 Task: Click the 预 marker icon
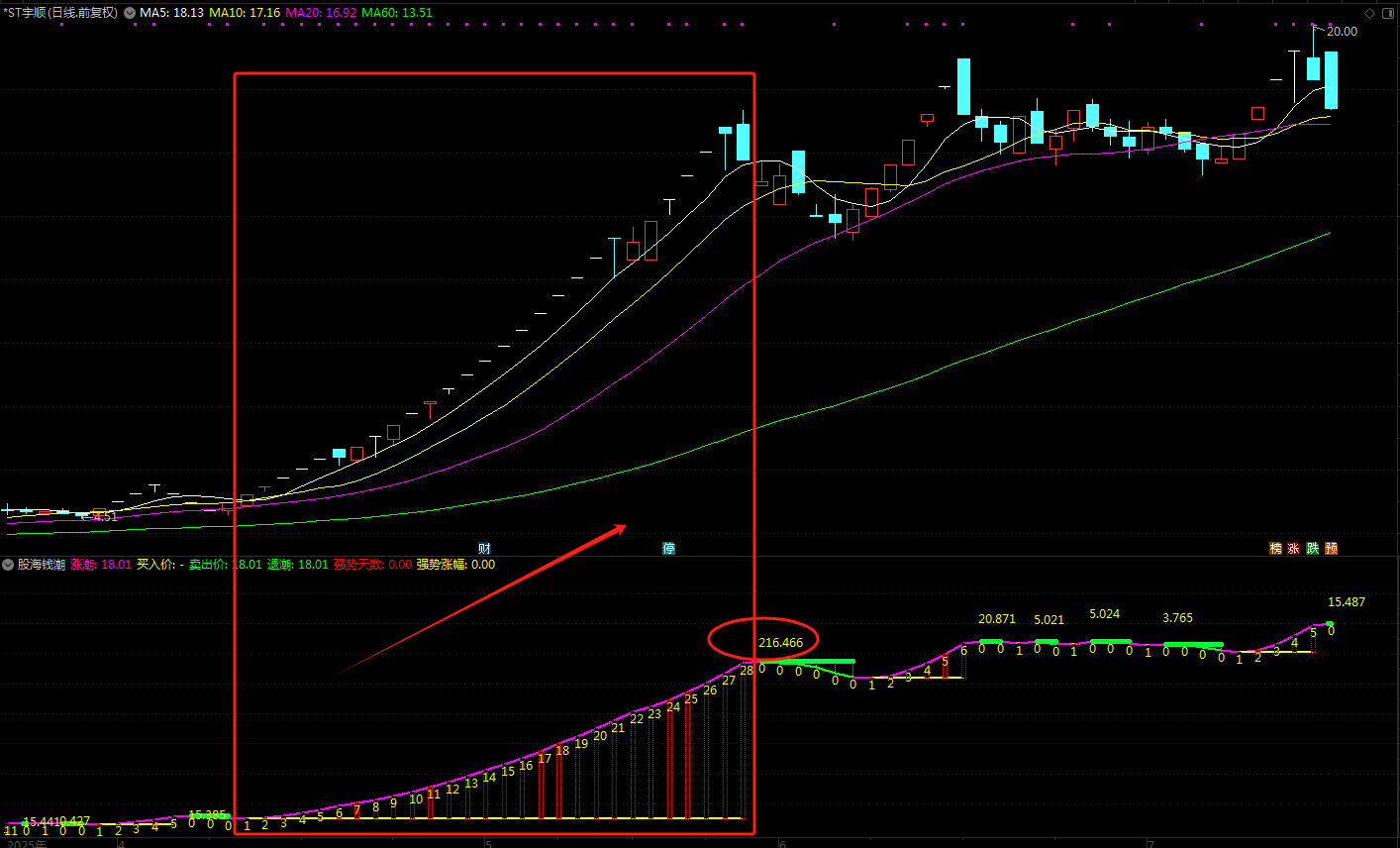(x=1332, y=548)
